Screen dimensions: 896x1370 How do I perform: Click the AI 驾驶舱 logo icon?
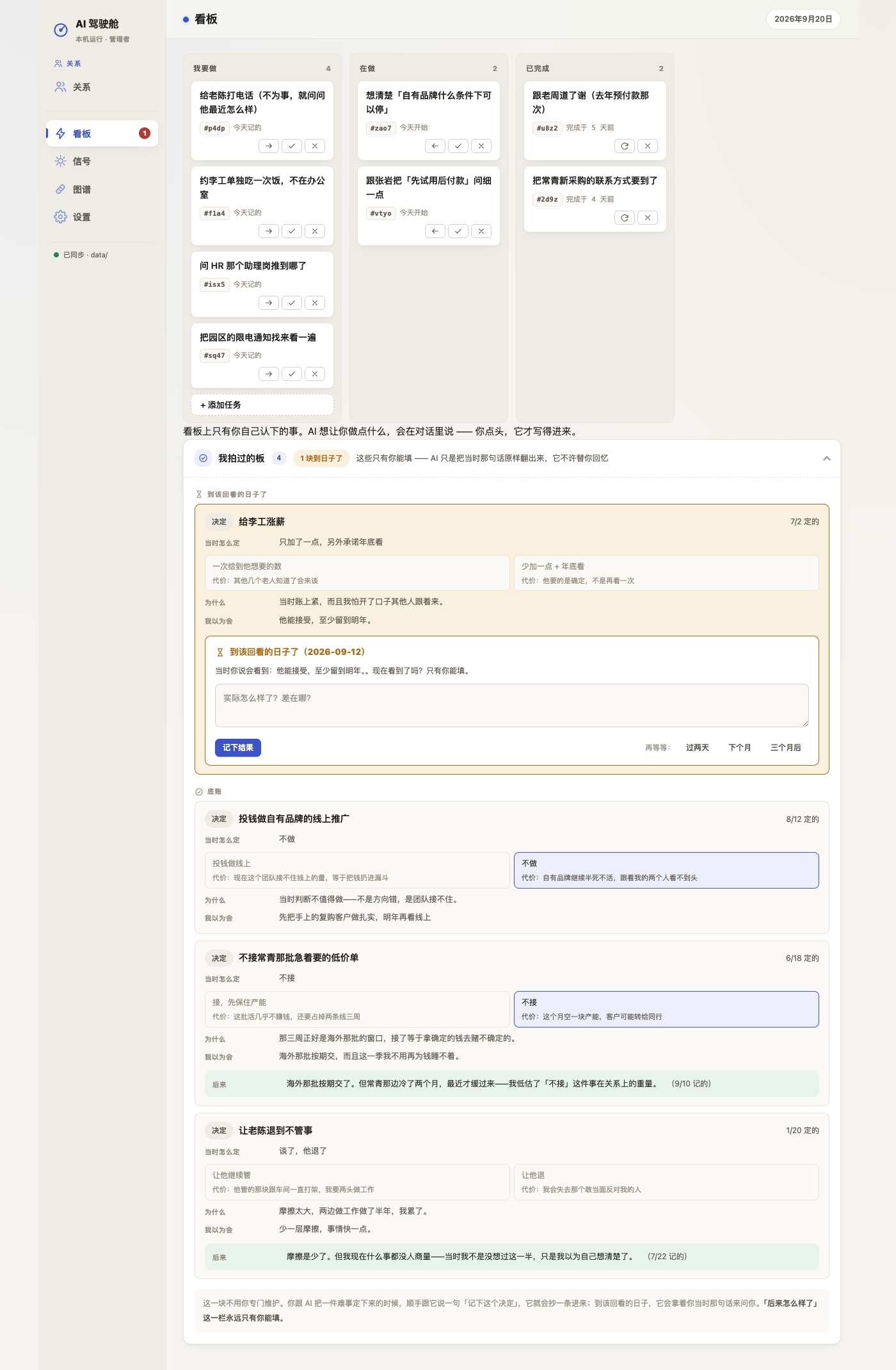pyautogui.click(x=61, y=30)
